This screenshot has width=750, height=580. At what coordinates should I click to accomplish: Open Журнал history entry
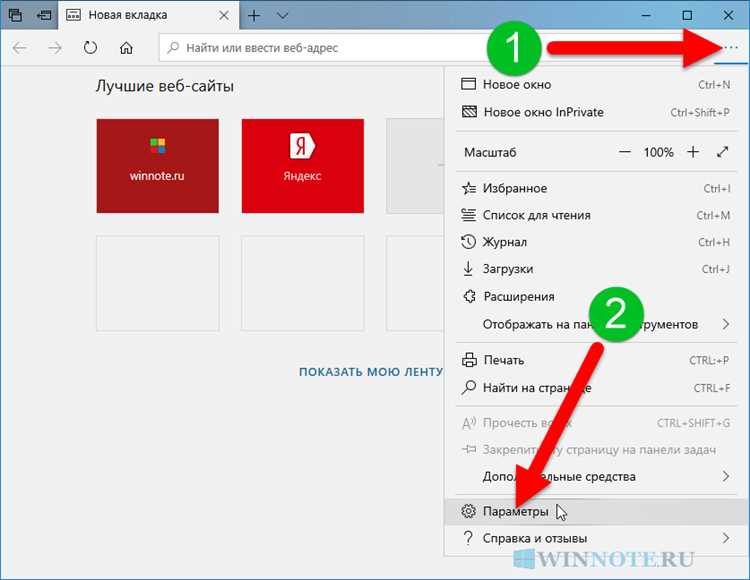(596, 242)
